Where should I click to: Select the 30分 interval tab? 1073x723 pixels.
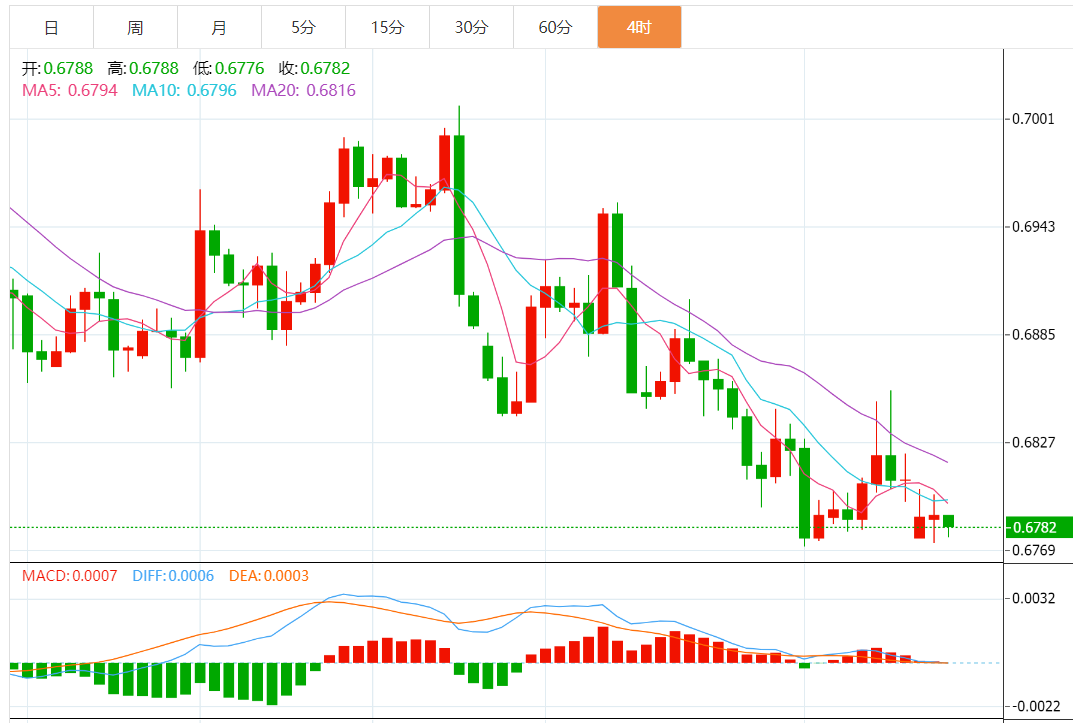click(x=471, y=27)
